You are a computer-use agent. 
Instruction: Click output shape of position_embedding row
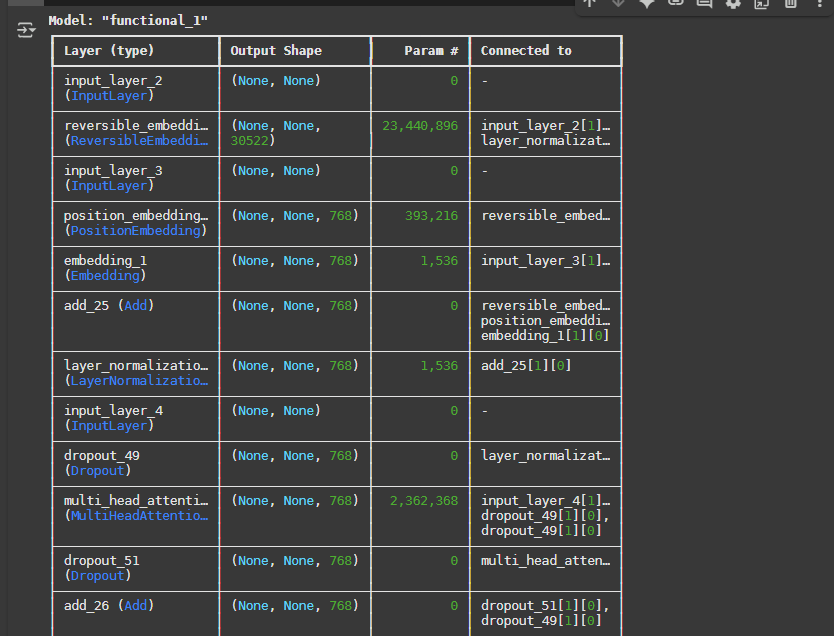tap(295, 216)
